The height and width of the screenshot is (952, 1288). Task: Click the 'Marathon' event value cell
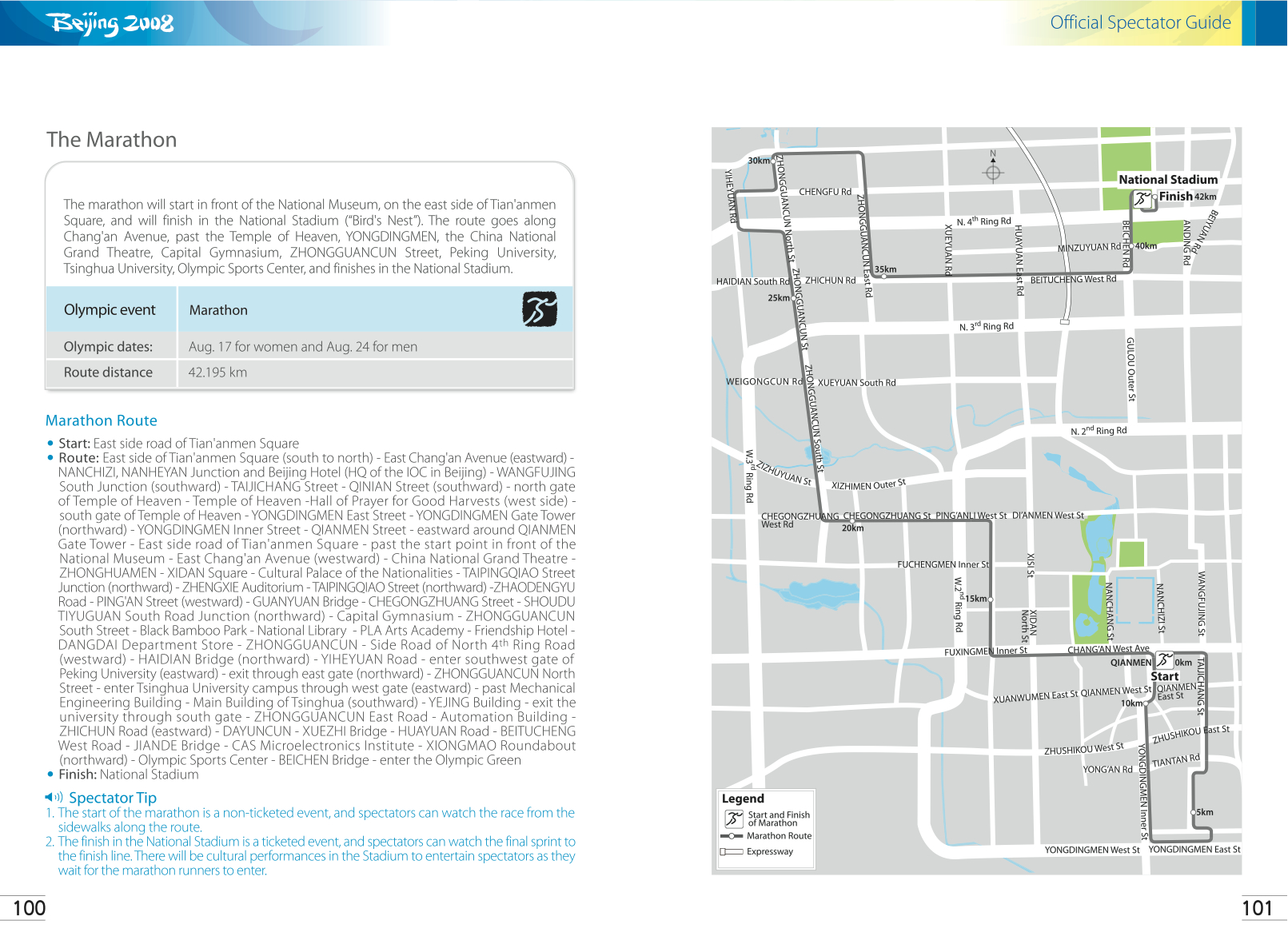click(x=218, y=310)
